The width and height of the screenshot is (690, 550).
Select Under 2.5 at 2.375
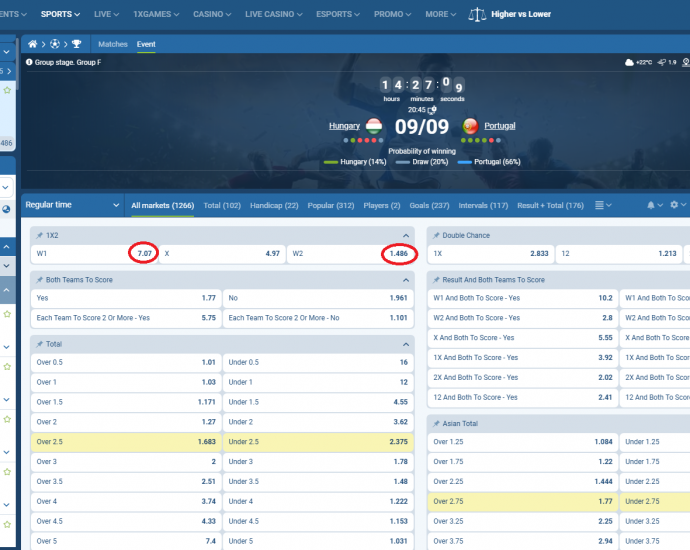pos(318,442)
